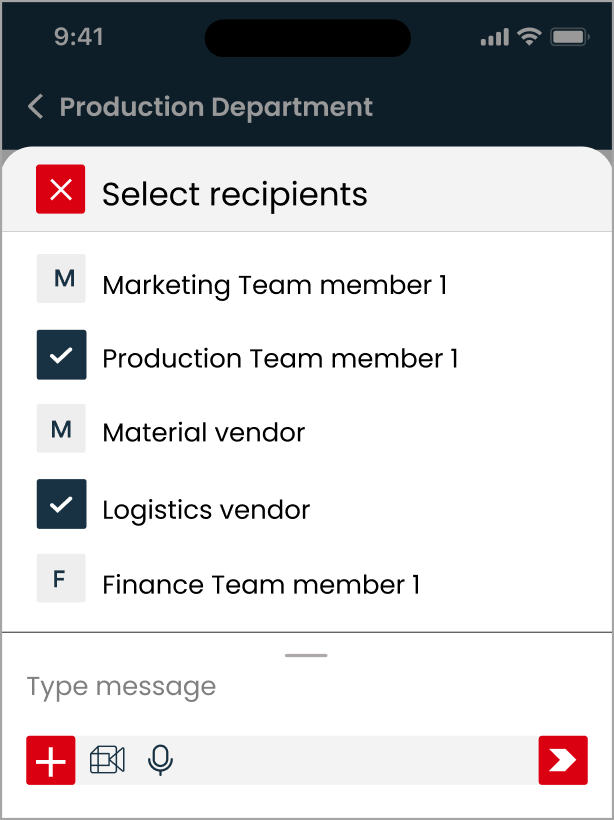Viewport: 614px width, 820px height.
Task: Open the Production Department chat header
Action: tap(216, 107)
